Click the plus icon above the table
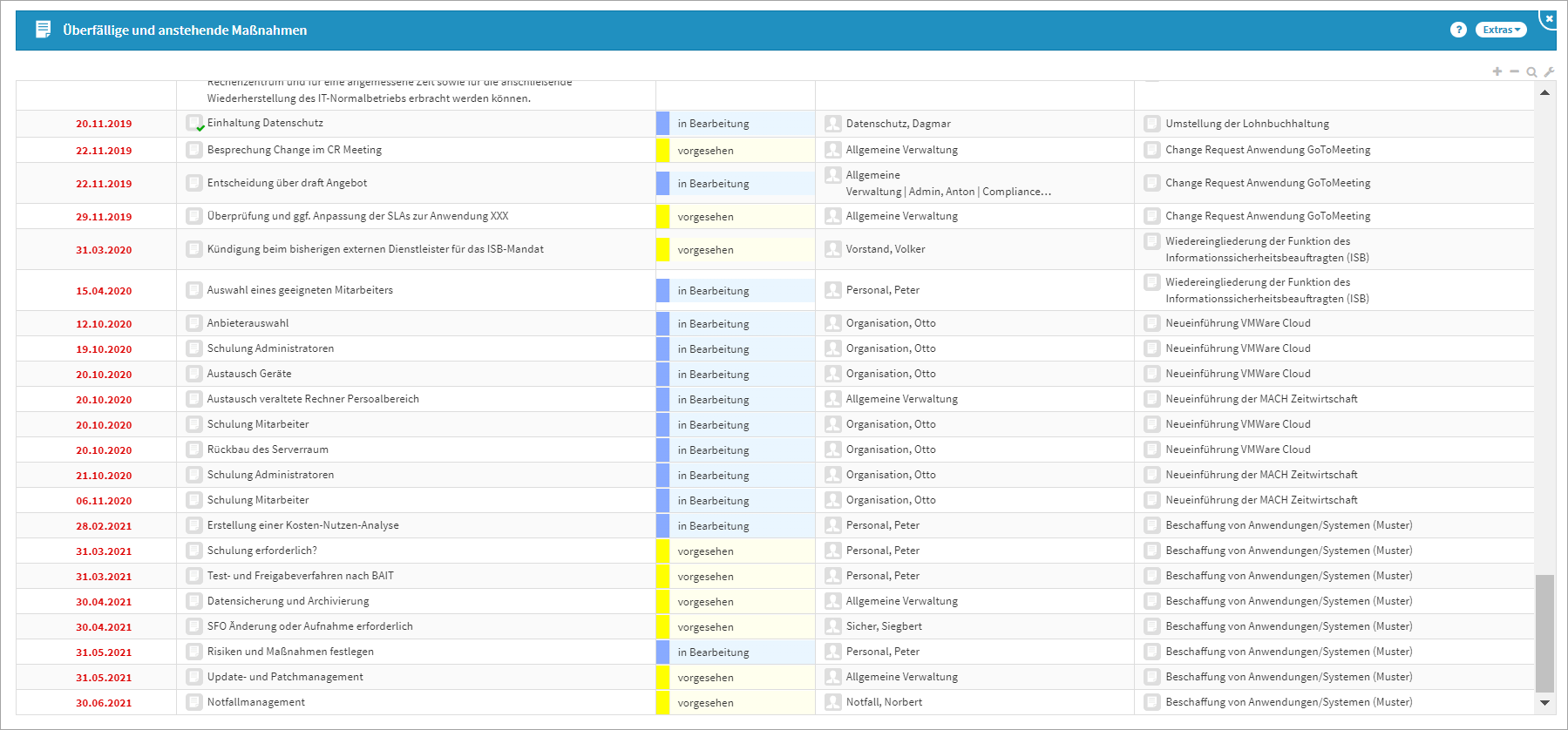 click(x=1497, y=71)
